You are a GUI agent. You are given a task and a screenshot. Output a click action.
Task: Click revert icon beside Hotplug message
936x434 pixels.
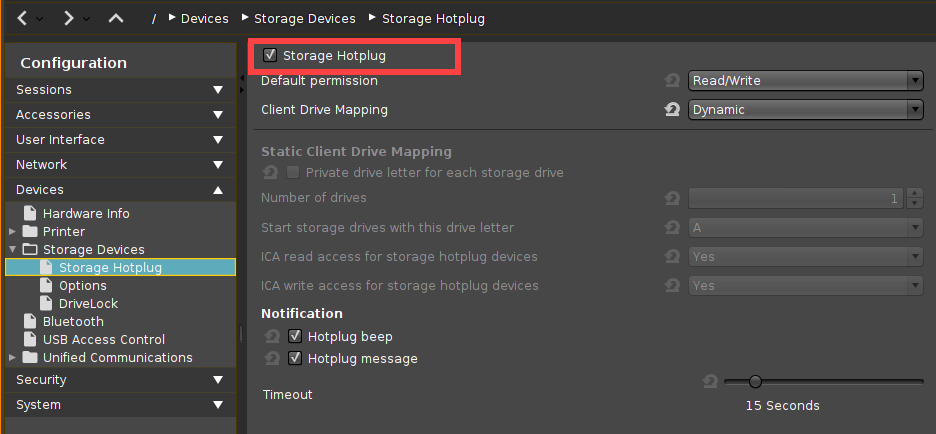tap(271, 358)
